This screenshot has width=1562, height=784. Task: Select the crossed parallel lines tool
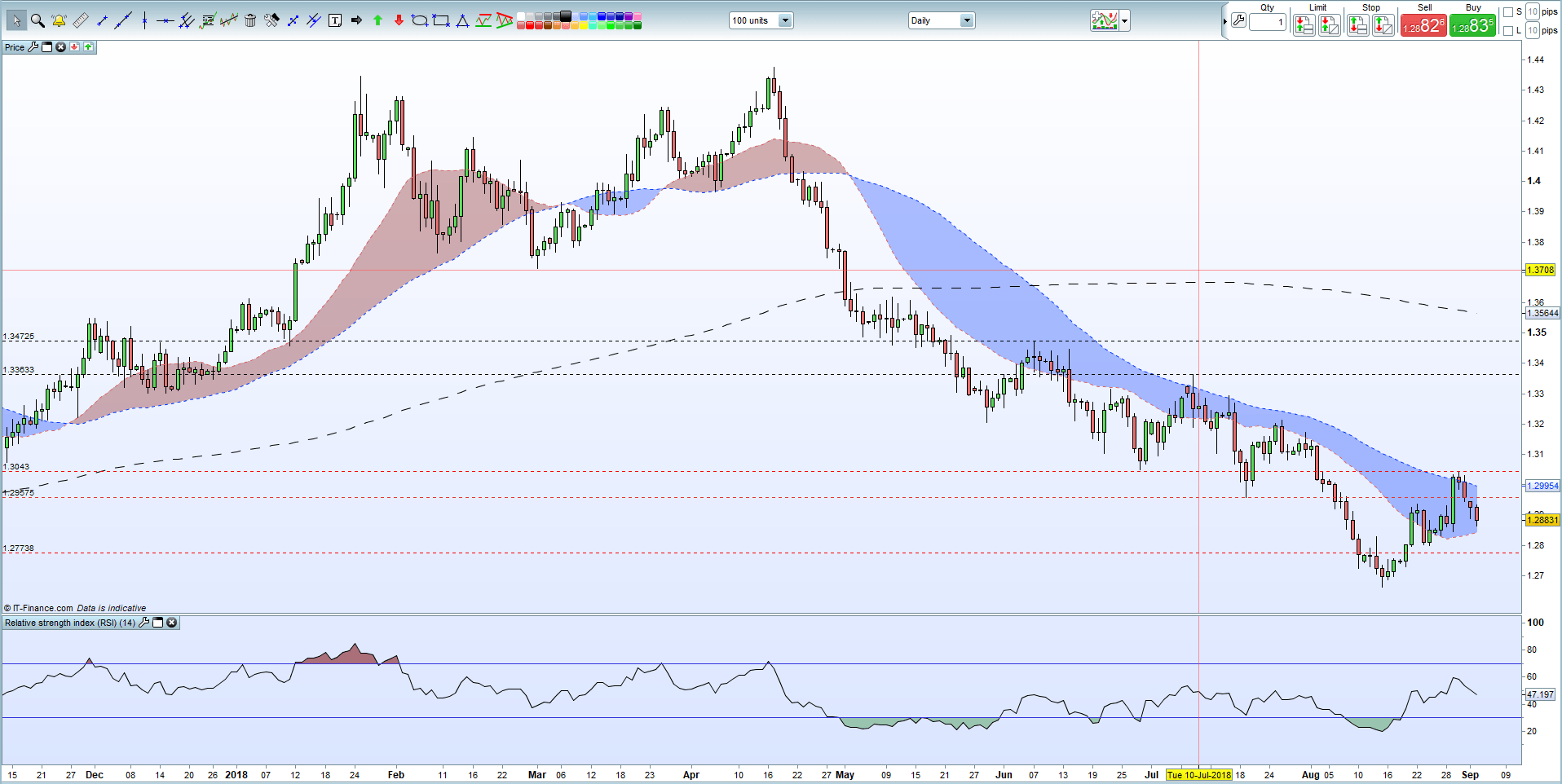[x=314, y=20]
